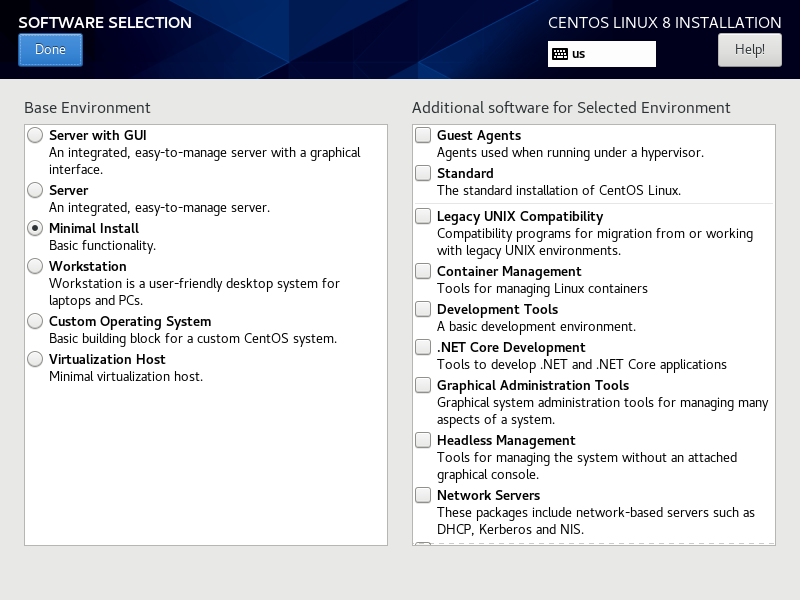
Task: Click the 'Workstation' label text
Action: 88,266
